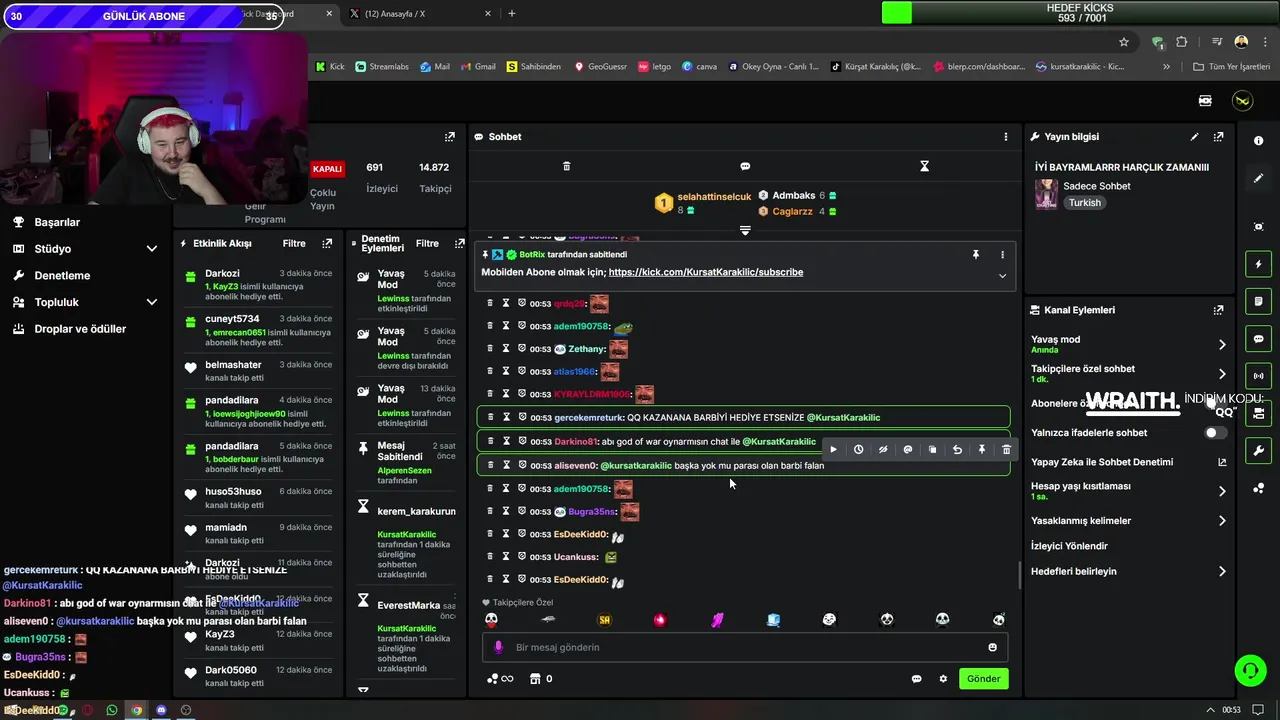
Task: Pop out Etkinlik Akışı panel
Action: tap(327, 243)
